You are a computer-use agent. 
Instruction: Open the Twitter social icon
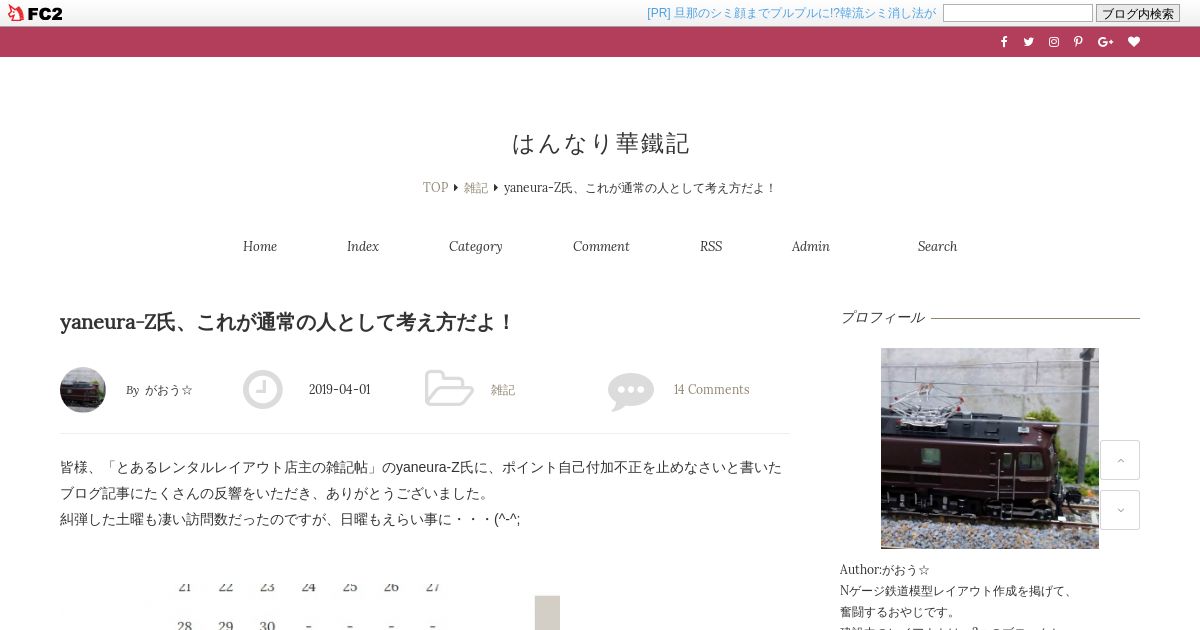1028,42
